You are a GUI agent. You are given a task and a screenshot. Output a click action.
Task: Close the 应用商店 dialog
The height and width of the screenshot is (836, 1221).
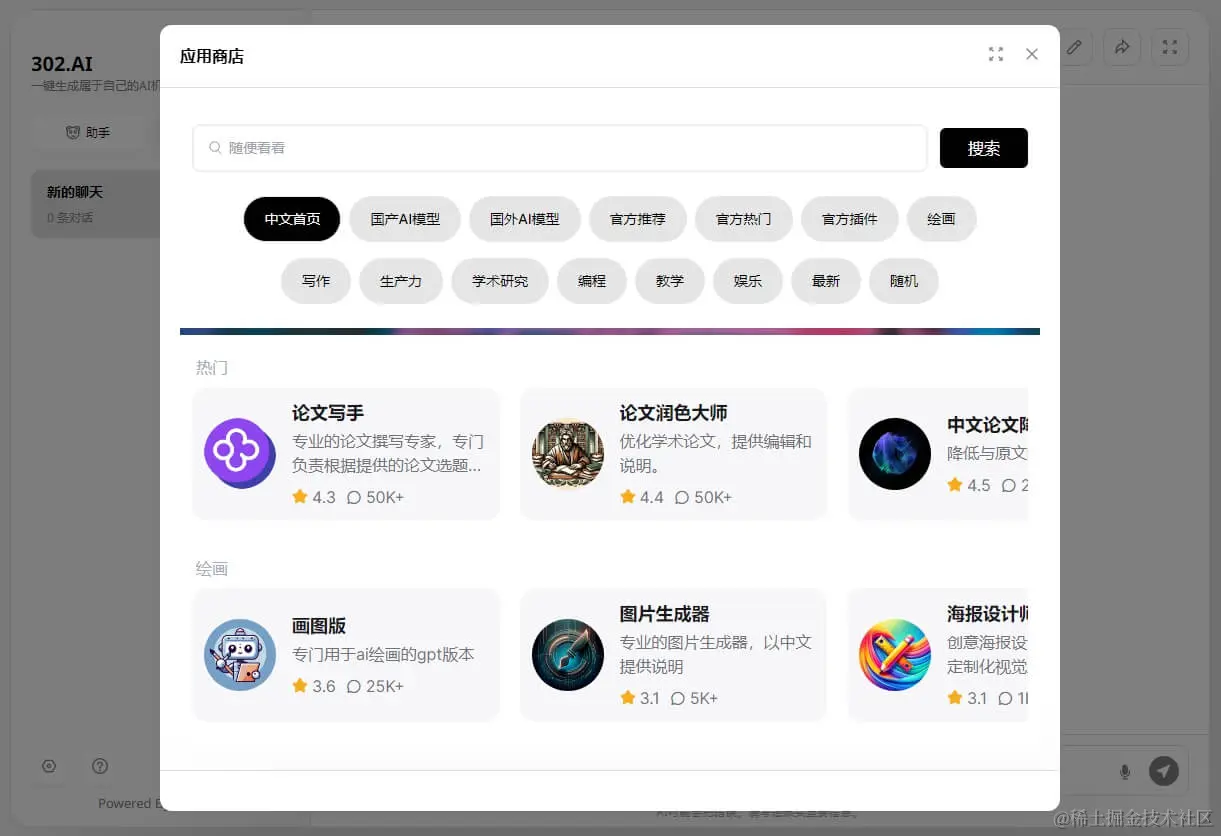point(1032,54)
